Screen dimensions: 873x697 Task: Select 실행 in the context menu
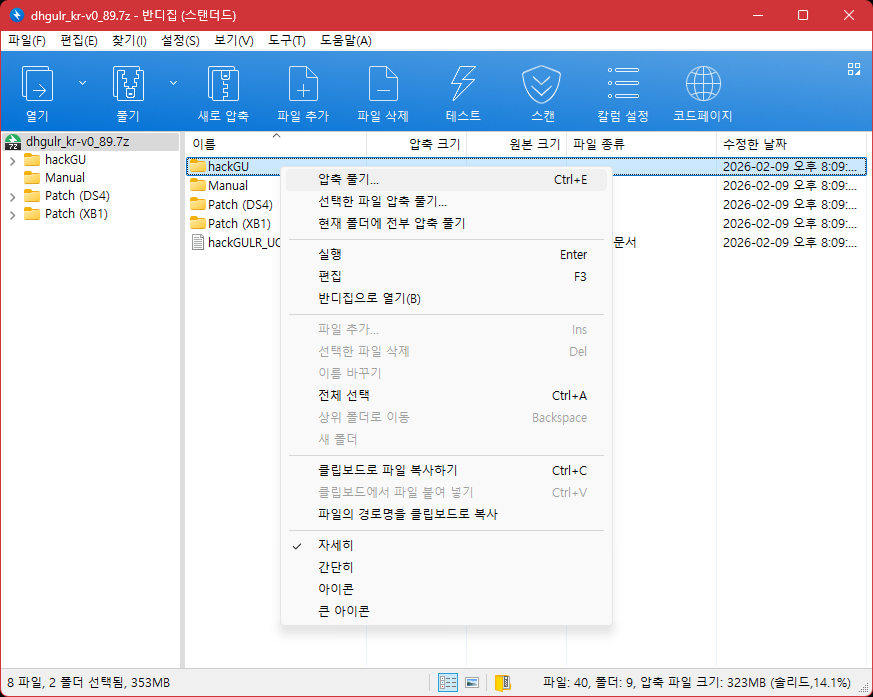[446, 254]
